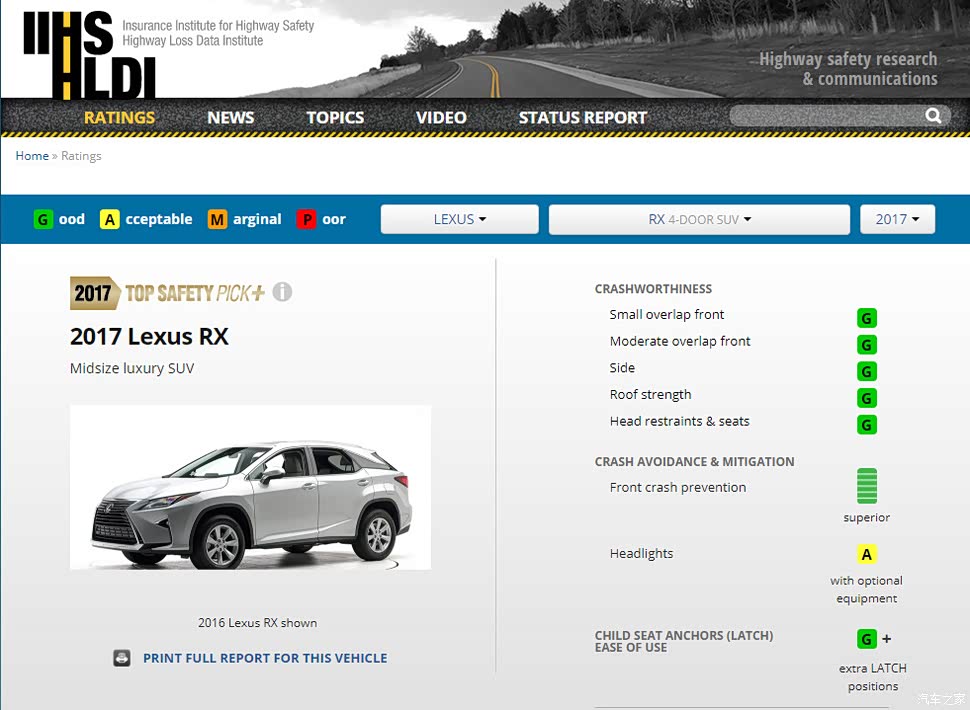Viewport: 970px width, 710px height.
Task: Open the RATINGS menu
Action: (x=119, y=118)
